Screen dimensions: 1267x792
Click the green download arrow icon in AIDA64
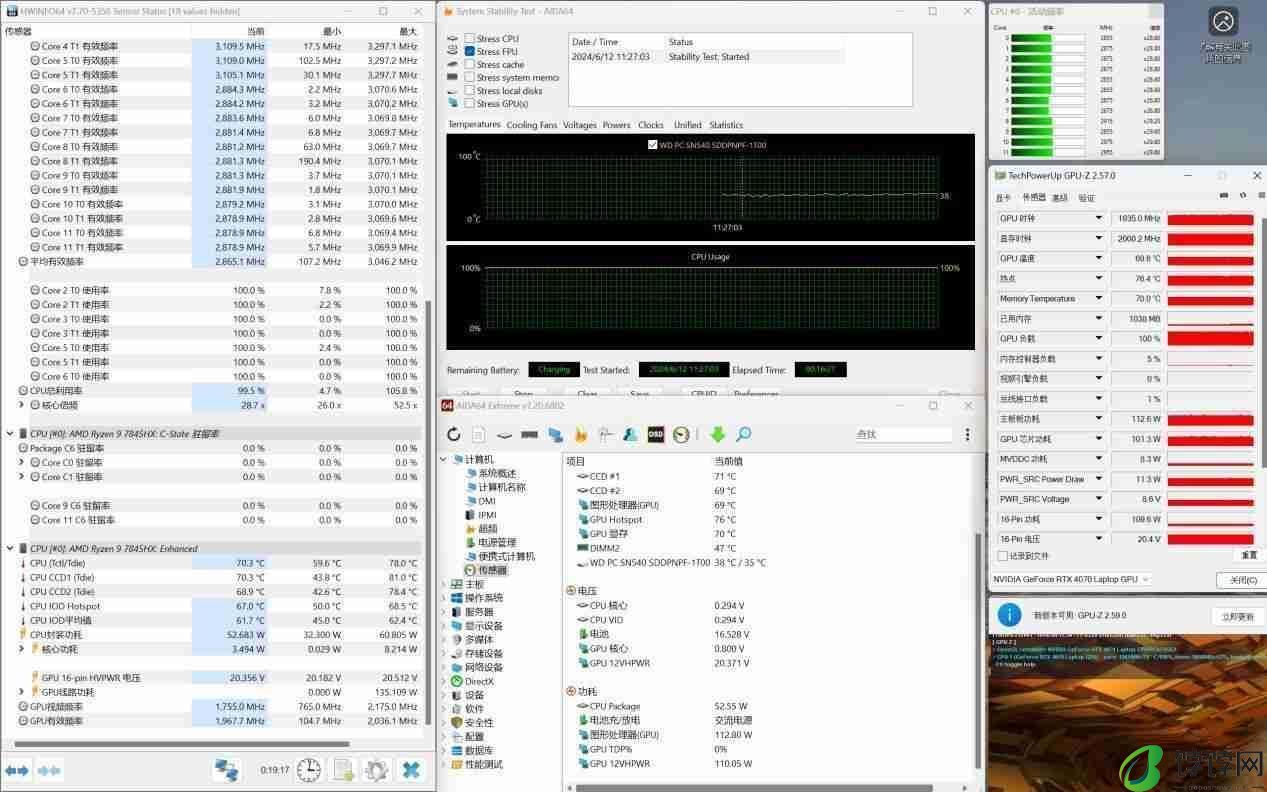coord(717,434)
